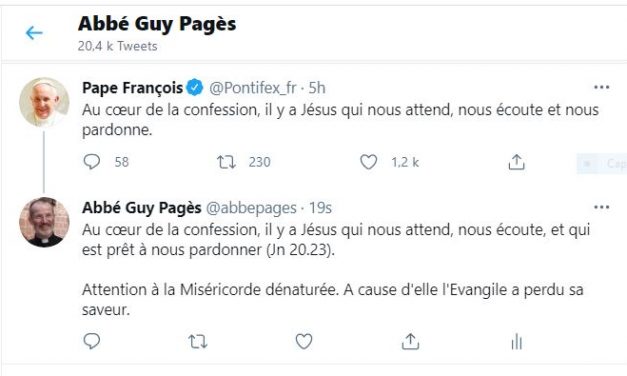
Task: Reply to Pape François tweet
Action: (92, 162)
